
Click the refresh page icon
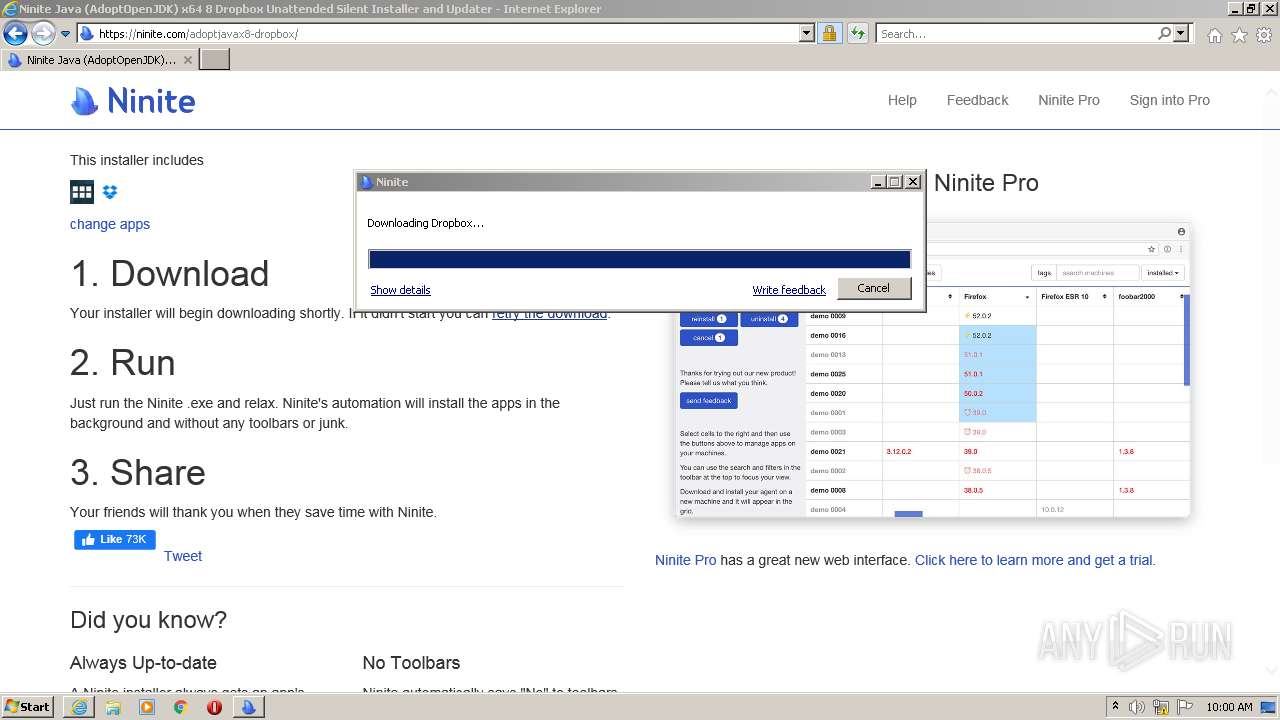pos(857,34)
